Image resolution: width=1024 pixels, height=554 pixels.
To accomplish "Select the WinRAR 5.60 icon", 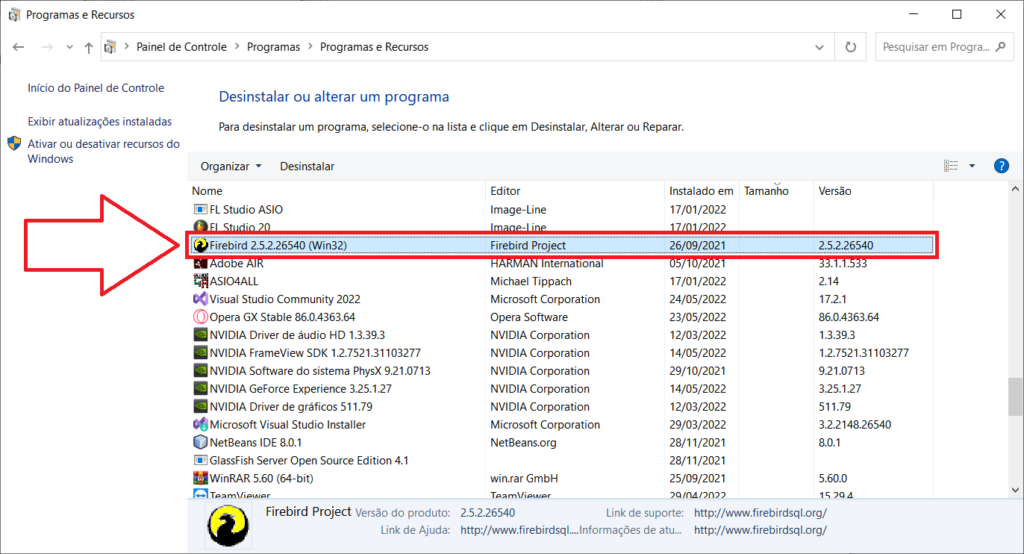I will click(x=200, y=478).
